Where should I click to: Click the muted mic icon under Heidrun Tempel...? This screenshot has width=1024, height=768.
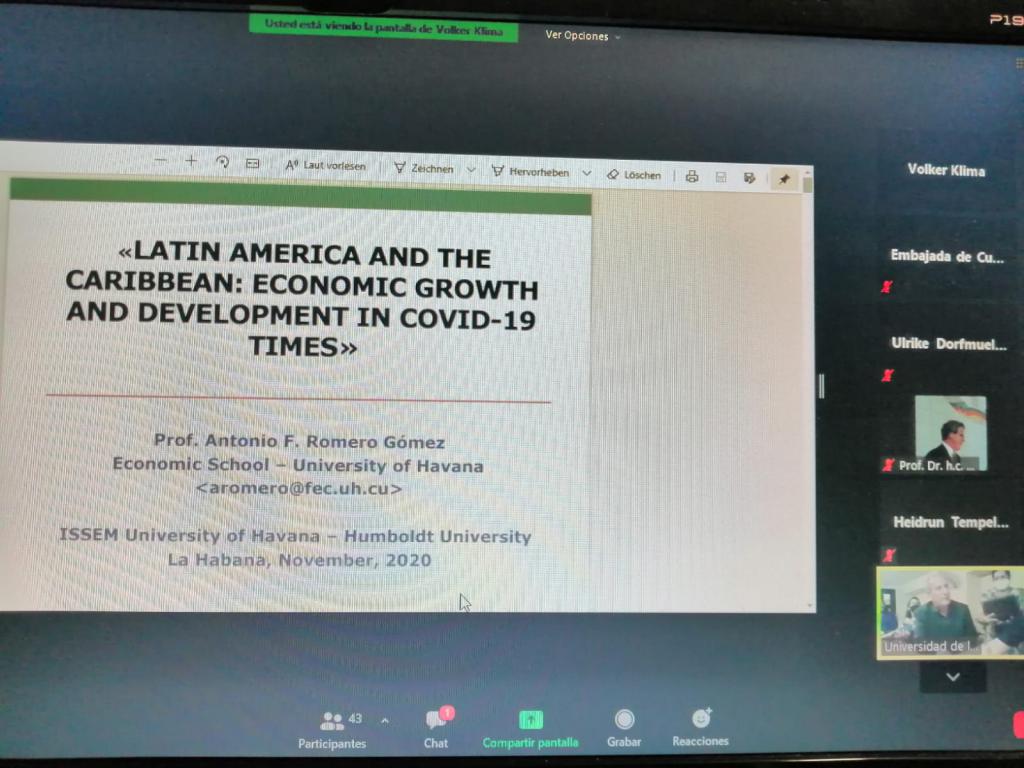click(x=889, y=555)
